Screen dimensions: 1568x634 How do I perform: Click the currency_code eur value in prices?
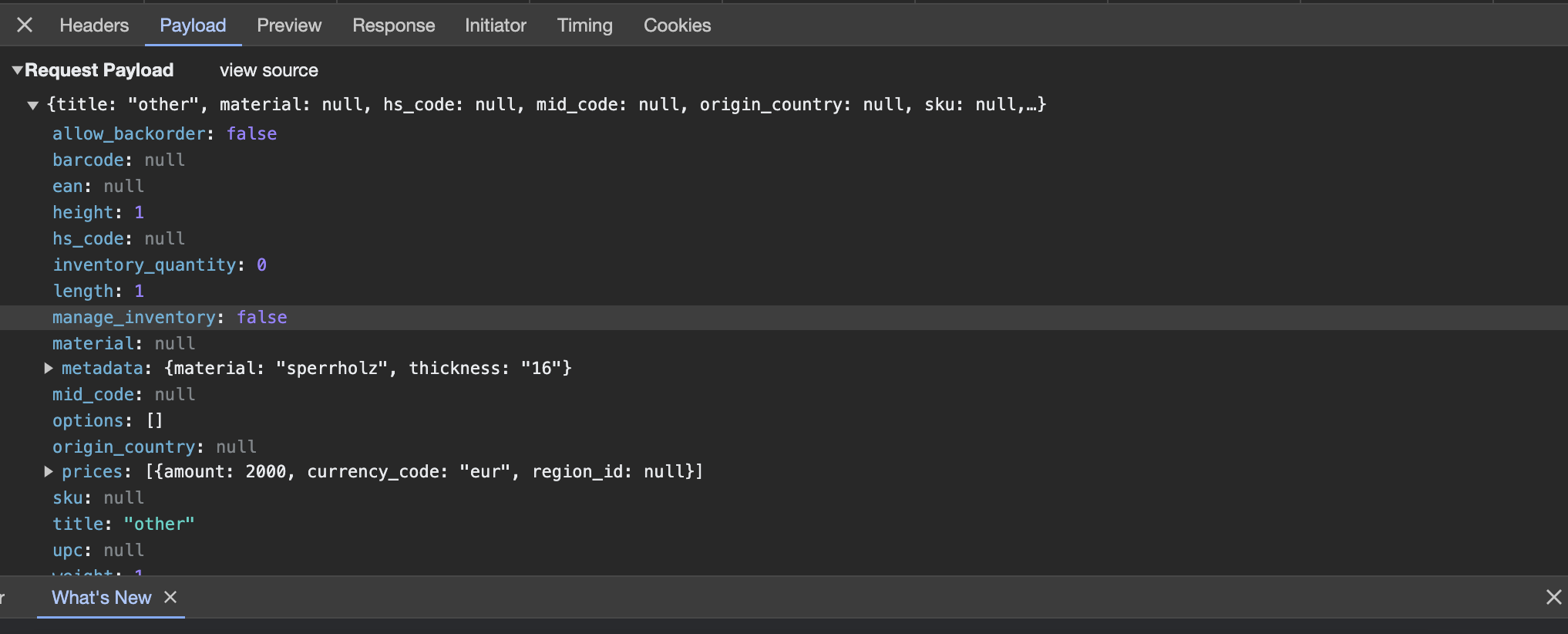click(477, 471)
